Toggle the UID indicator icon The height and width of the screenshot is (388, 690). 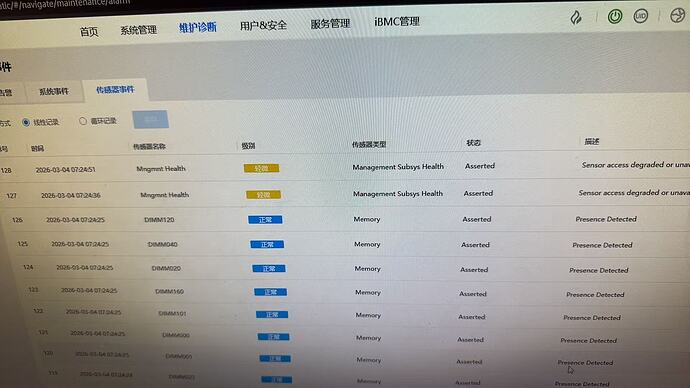(x=640, y=16)
